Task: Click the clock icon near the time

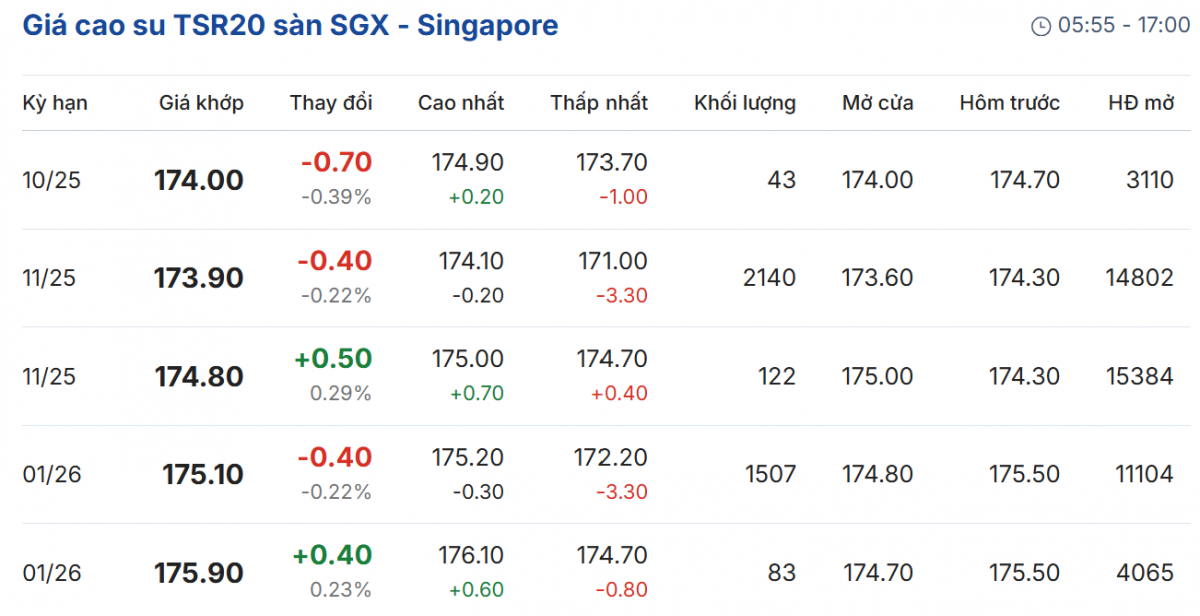Action: click(1041, 26)
